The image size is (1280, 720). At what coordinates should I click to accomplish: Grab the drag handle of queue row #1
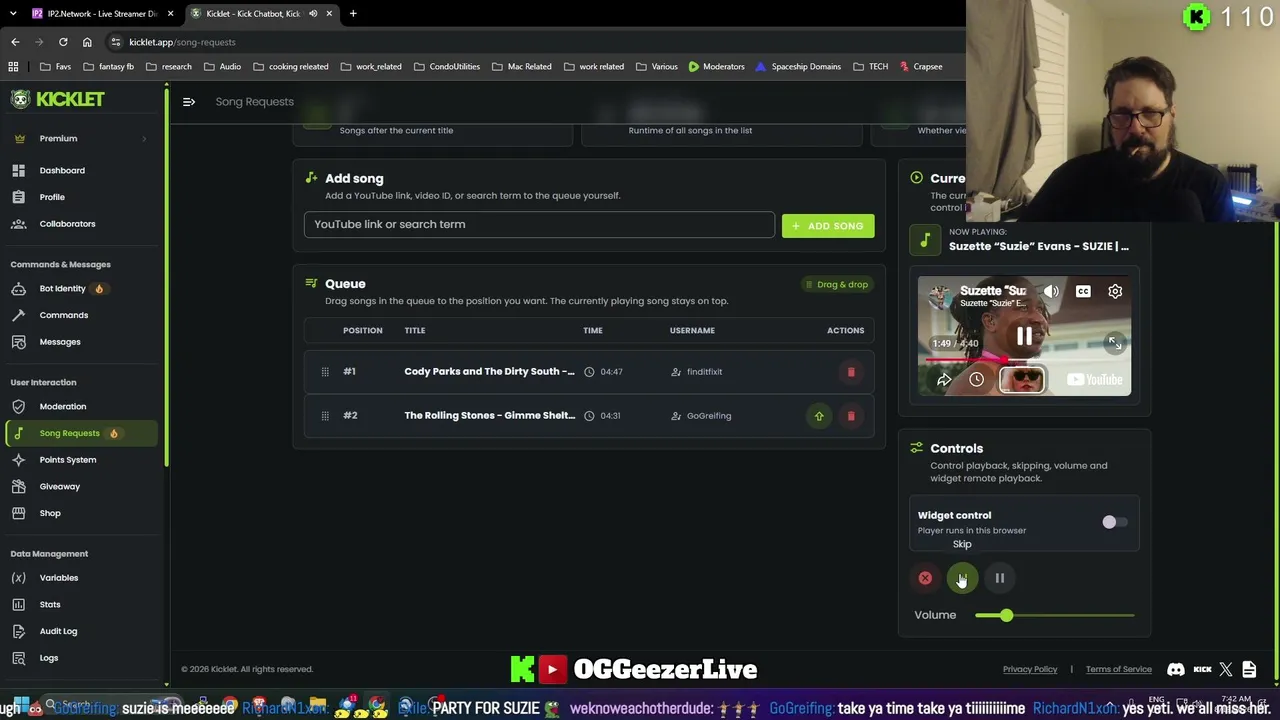coord(325,372)
